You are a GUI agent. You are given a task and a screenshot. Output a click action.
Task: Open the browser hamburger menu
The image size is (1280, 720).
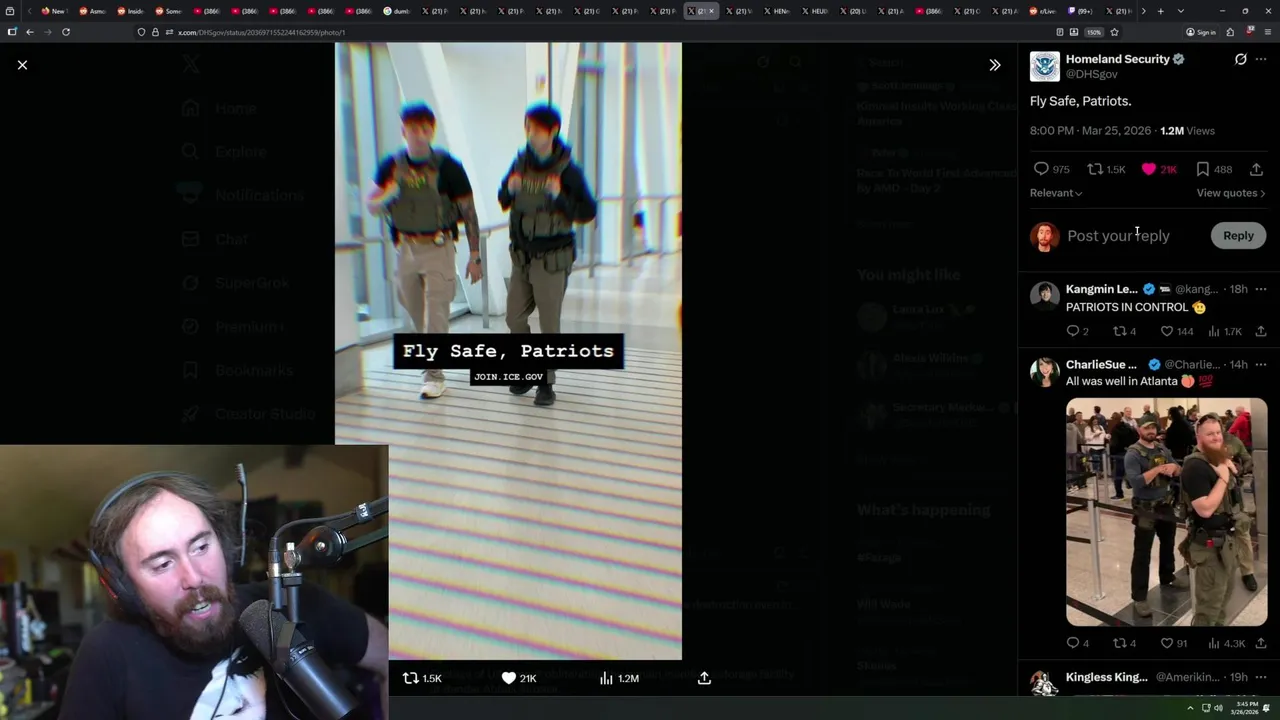(x=1268, y=32)
